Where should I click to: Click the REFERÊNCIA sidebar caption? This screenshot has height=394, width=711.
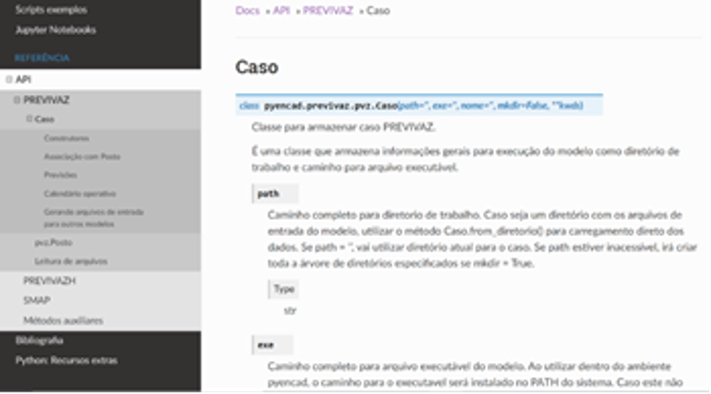click(x=42, y=58)
